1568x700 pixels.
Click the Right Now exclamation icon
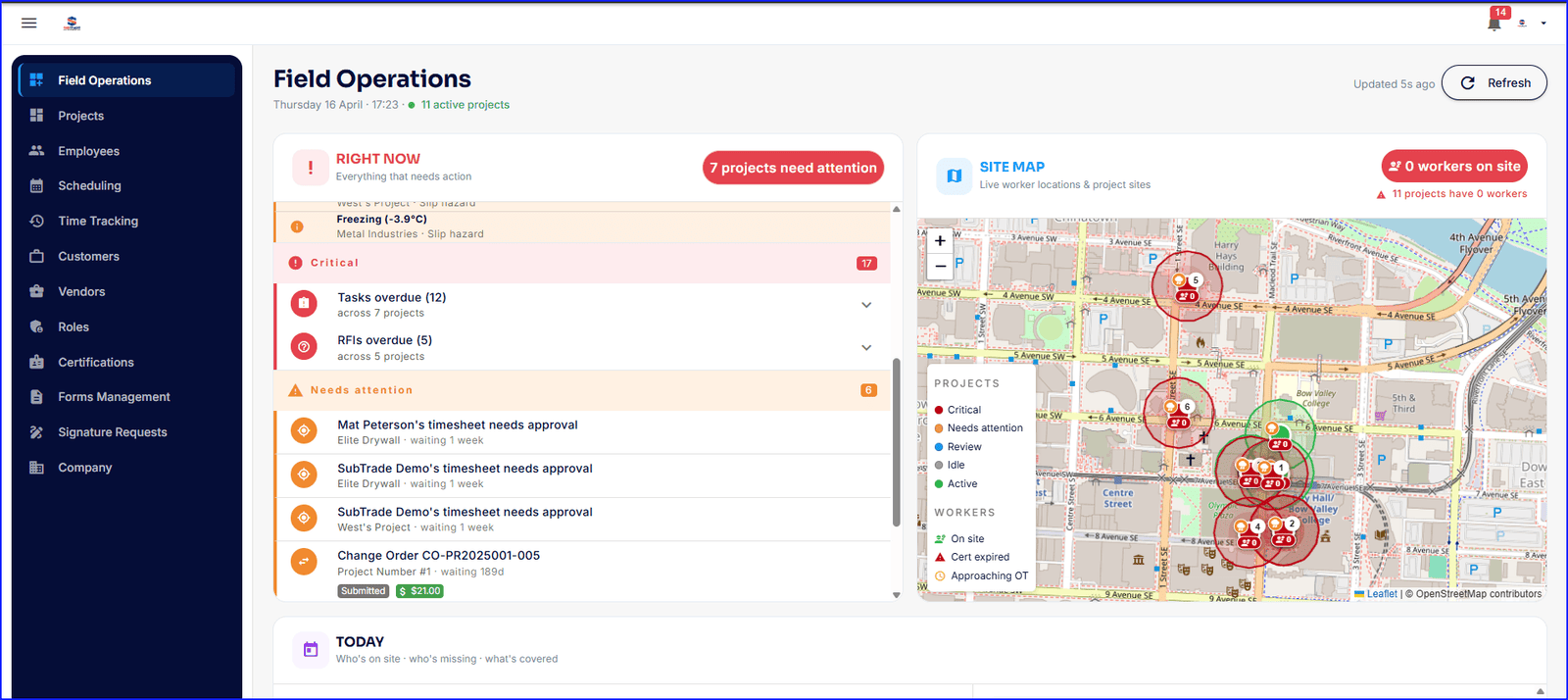click(x=311, y=168)
